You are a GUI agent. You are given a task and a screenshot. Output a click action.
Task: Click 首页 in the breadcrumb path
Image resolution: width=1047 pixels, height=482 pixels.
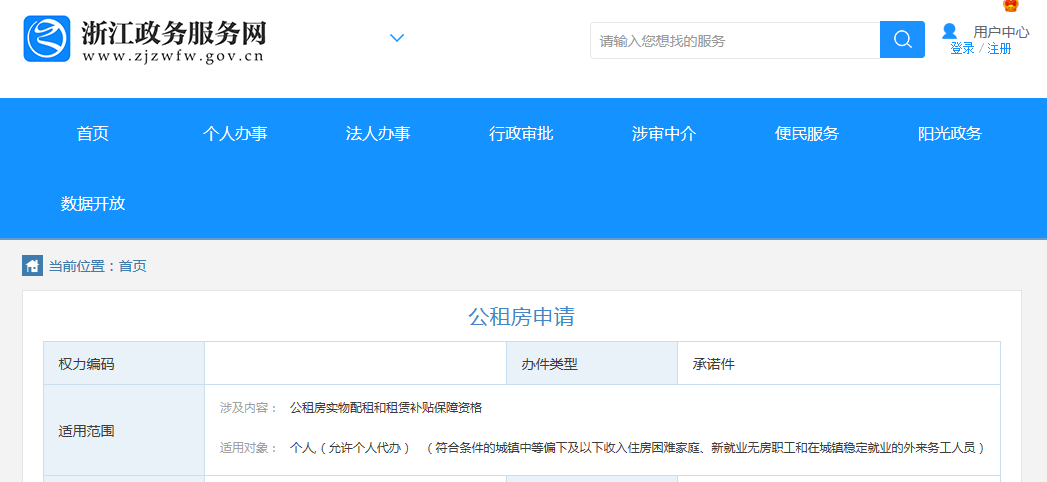pos(133,266)
